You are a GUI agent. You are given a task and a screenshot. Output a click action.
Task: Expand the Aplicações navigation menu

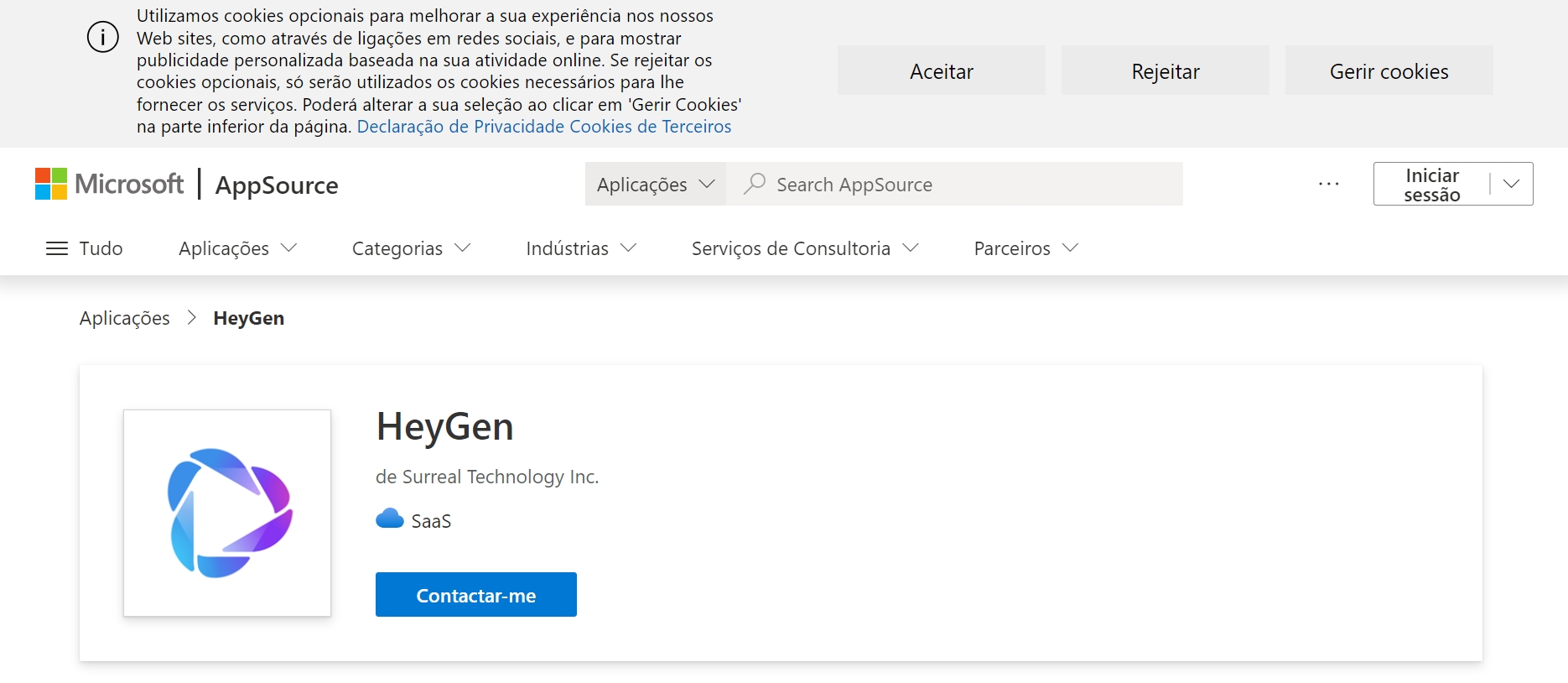pos(238,248)
